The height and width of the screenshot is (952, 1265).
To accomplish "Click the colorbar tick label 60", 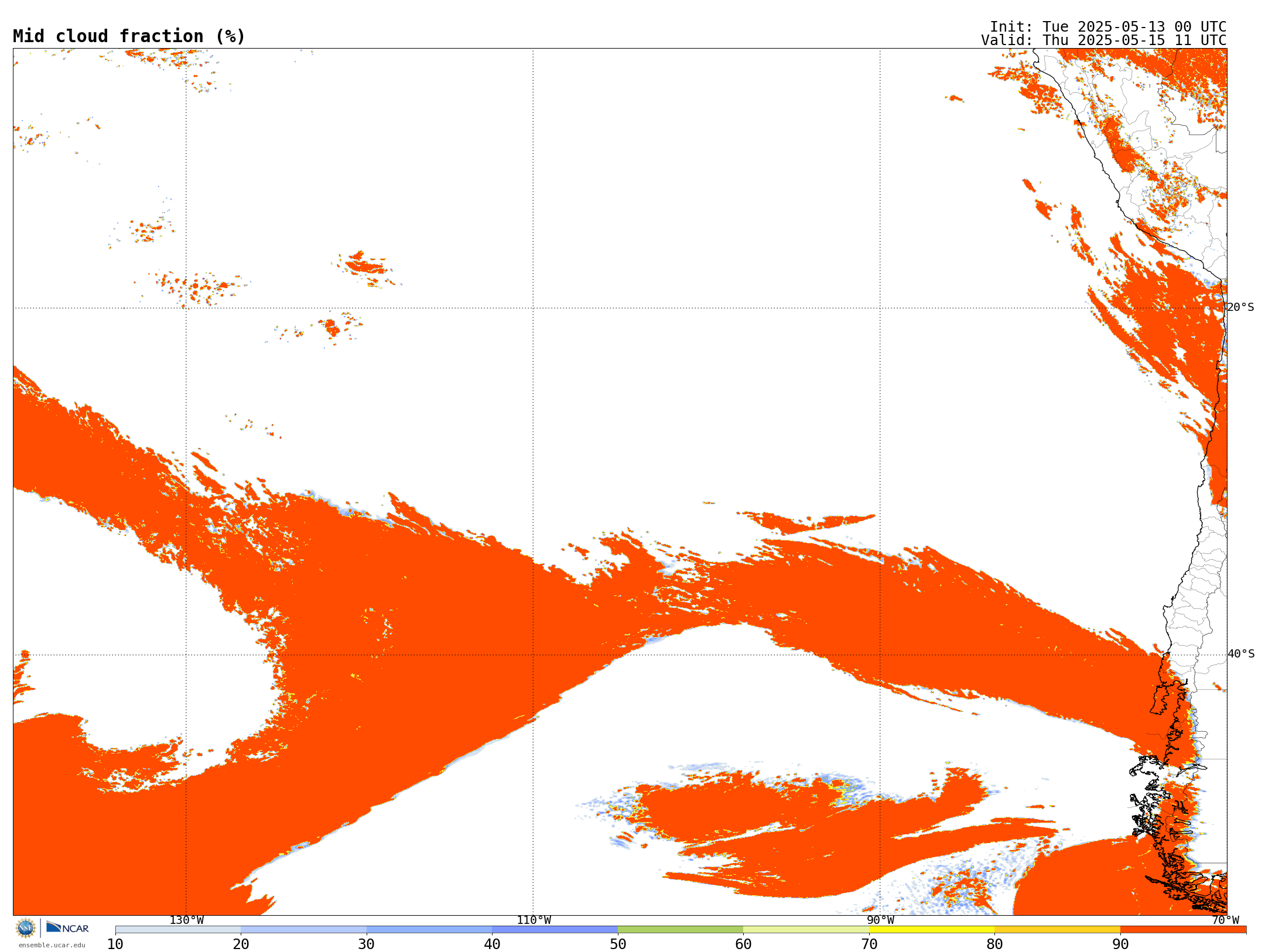I will tap(743, 944).
